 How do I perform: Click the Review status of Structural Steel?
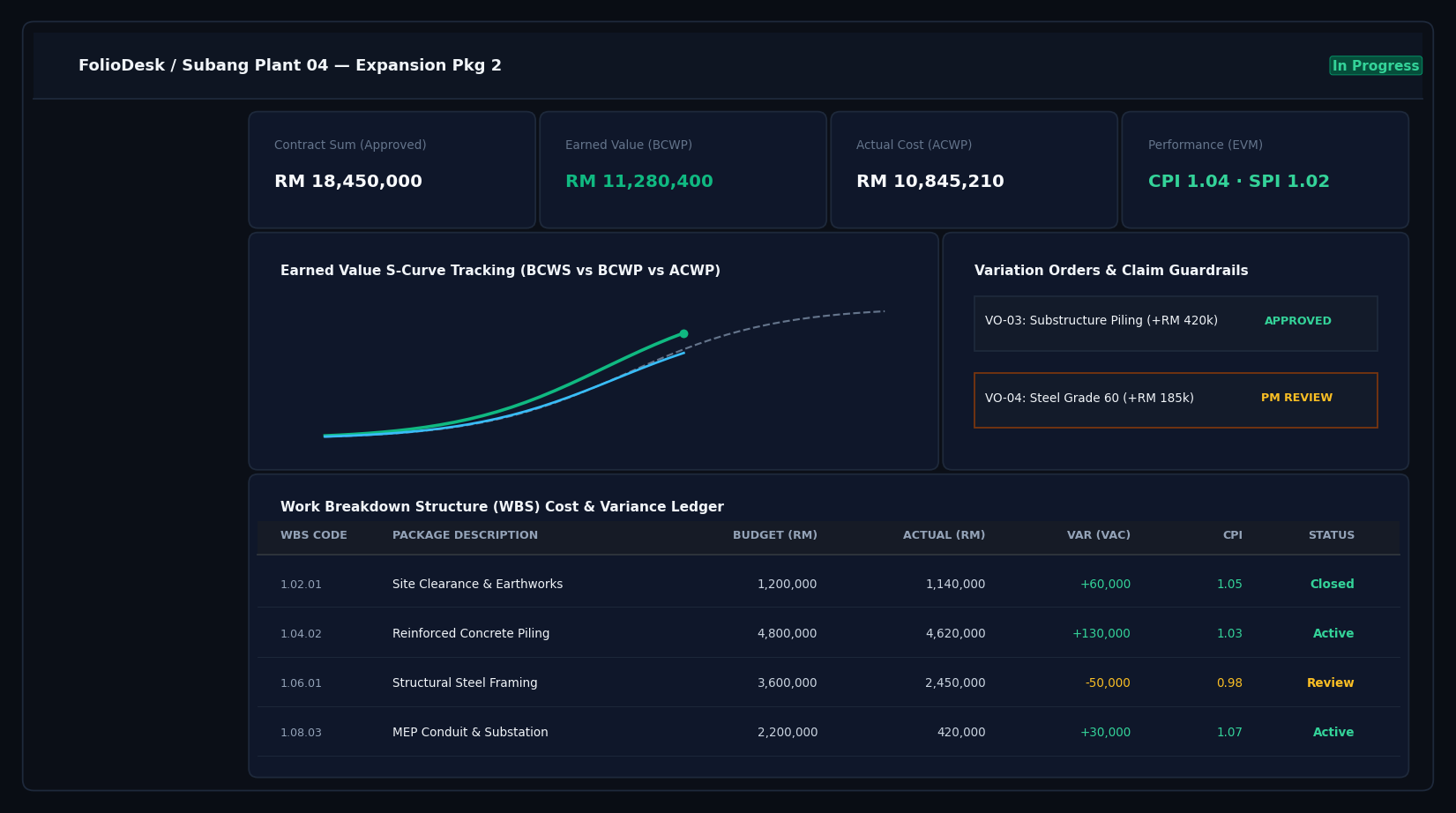point(1330,683)
